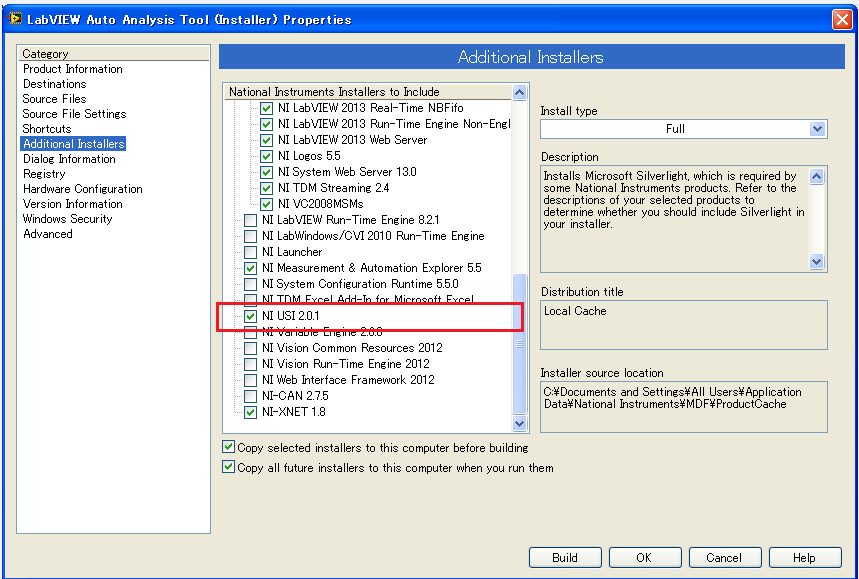The width and height of the screenshot is (859, 579).
Task: Uncheck NI Logos 5.5 checkbox
Action: pos(266,156)
